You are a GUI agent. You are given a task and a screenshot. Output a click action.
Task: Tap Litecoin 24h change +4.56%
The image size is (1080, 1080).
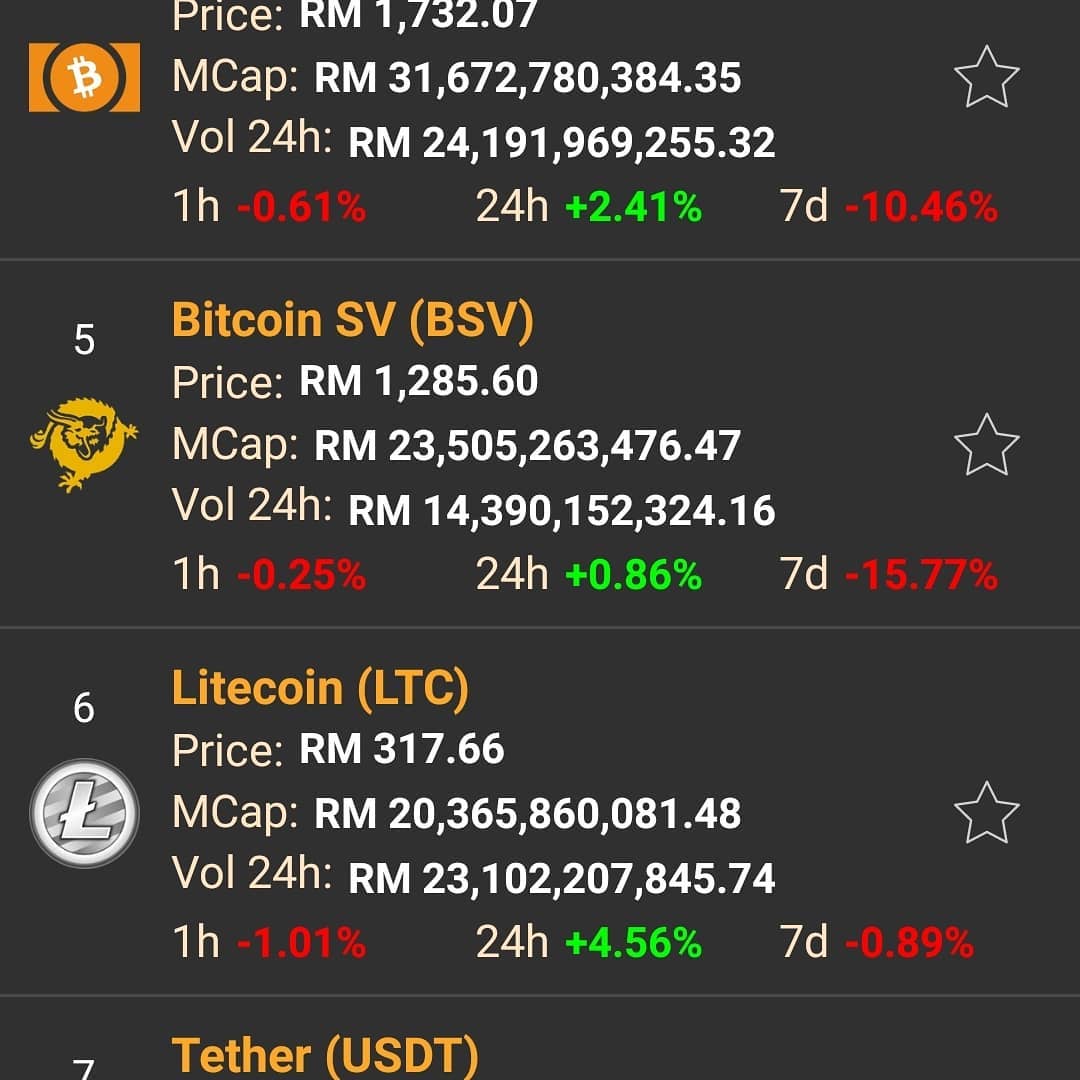click(633, 943)
